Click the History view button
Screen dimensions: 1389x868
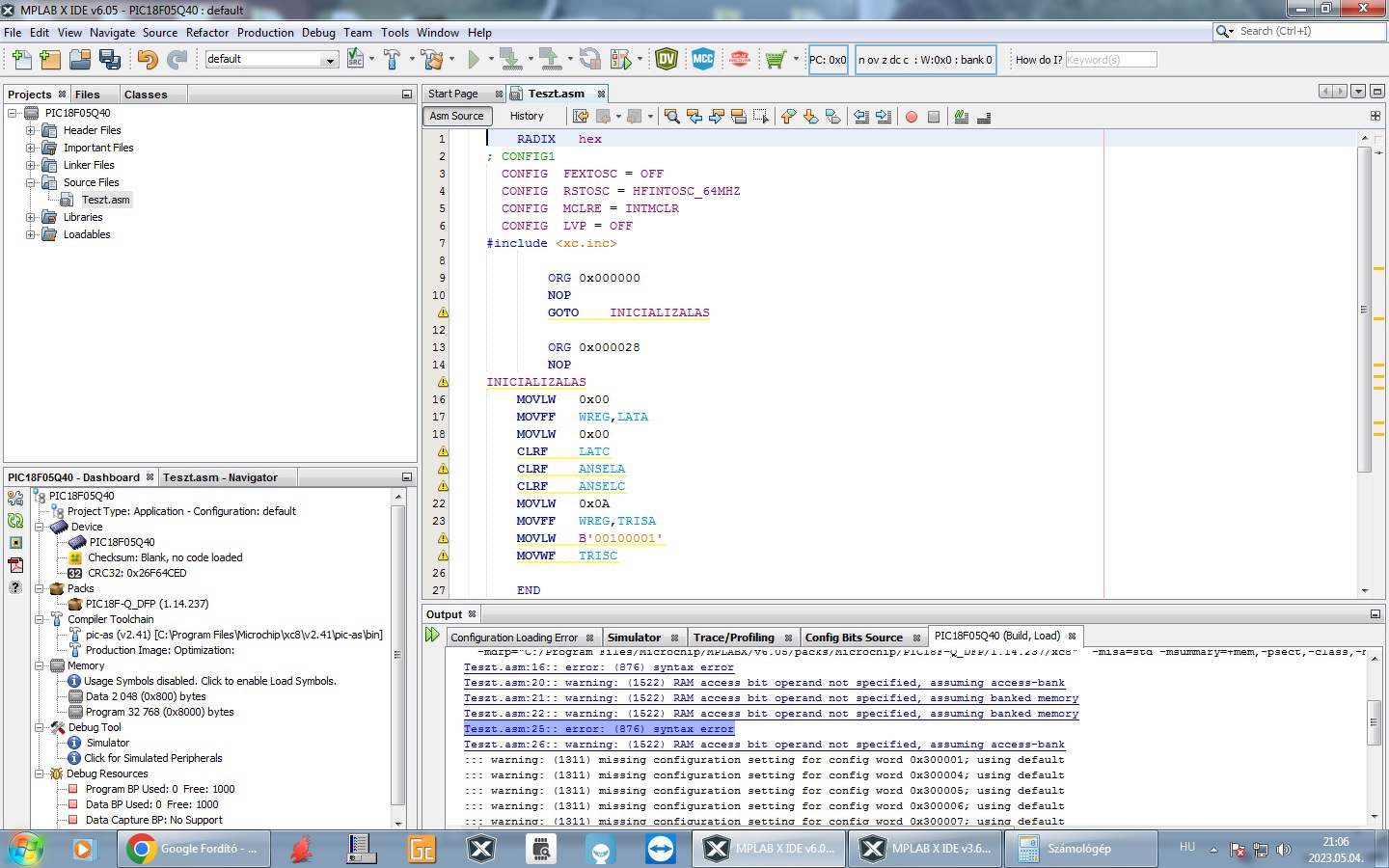pos(527,116)
